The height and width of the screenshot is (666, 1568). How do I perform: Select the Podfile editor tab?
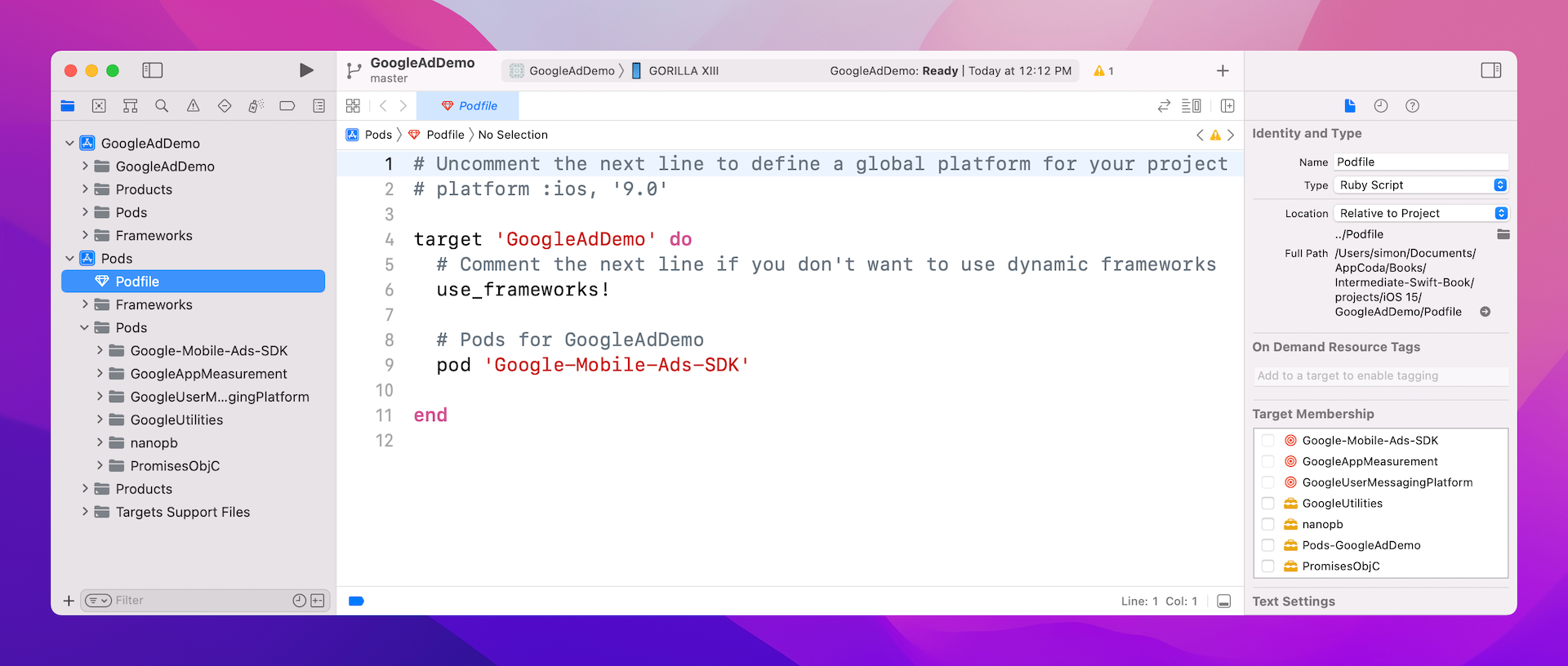(469, 106)
